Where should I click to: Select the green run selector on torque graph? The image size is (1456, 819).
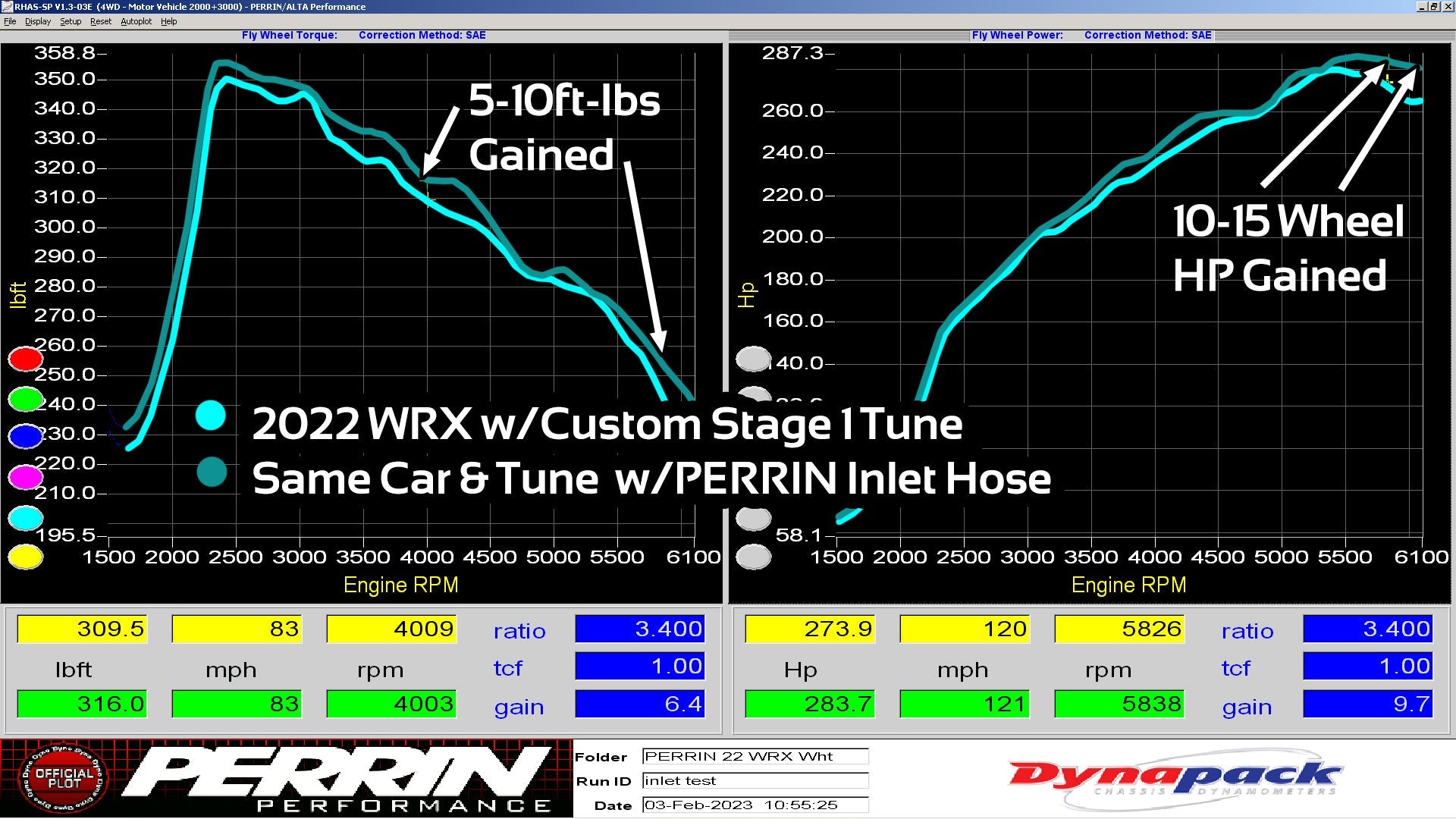pyautogui.click(x=25, y=399)
